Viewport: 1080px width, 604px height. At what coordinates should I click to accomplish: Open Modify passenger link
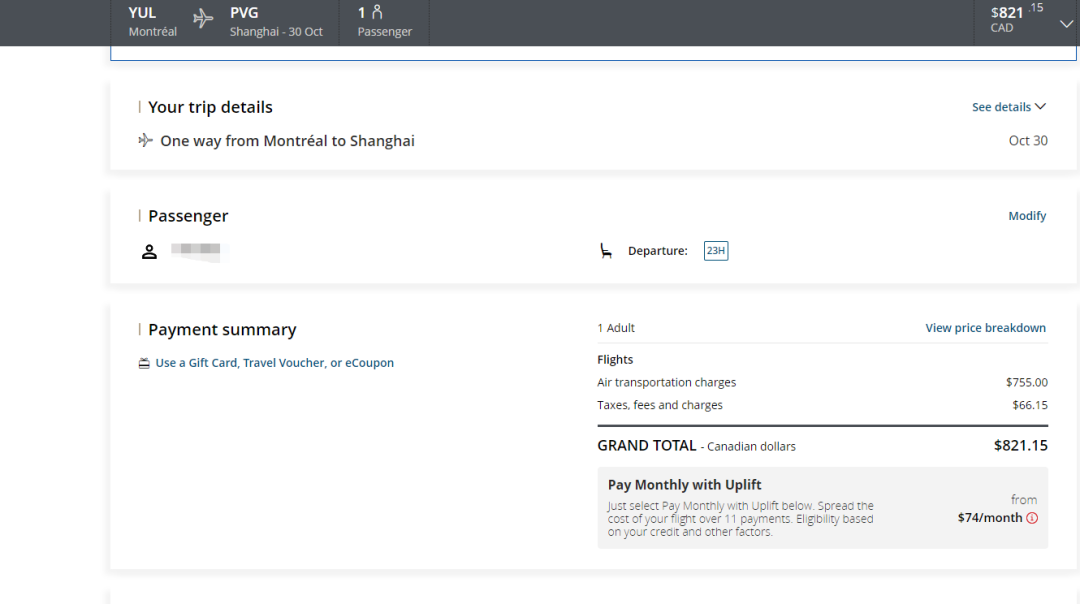[x=1027, y=216]
